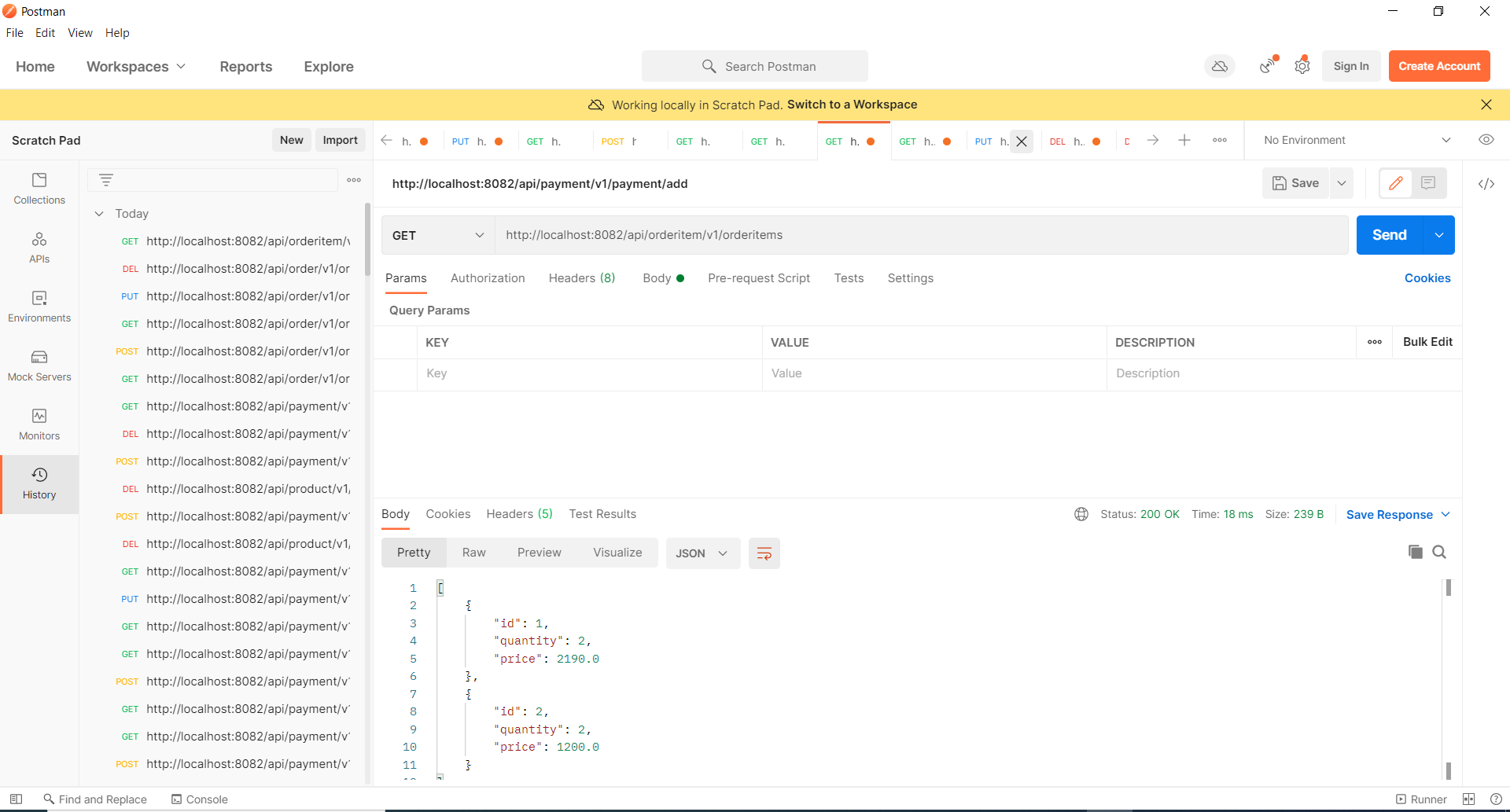Toggle word wrap in response
1510x812 pixels.
tap(764, 553)
